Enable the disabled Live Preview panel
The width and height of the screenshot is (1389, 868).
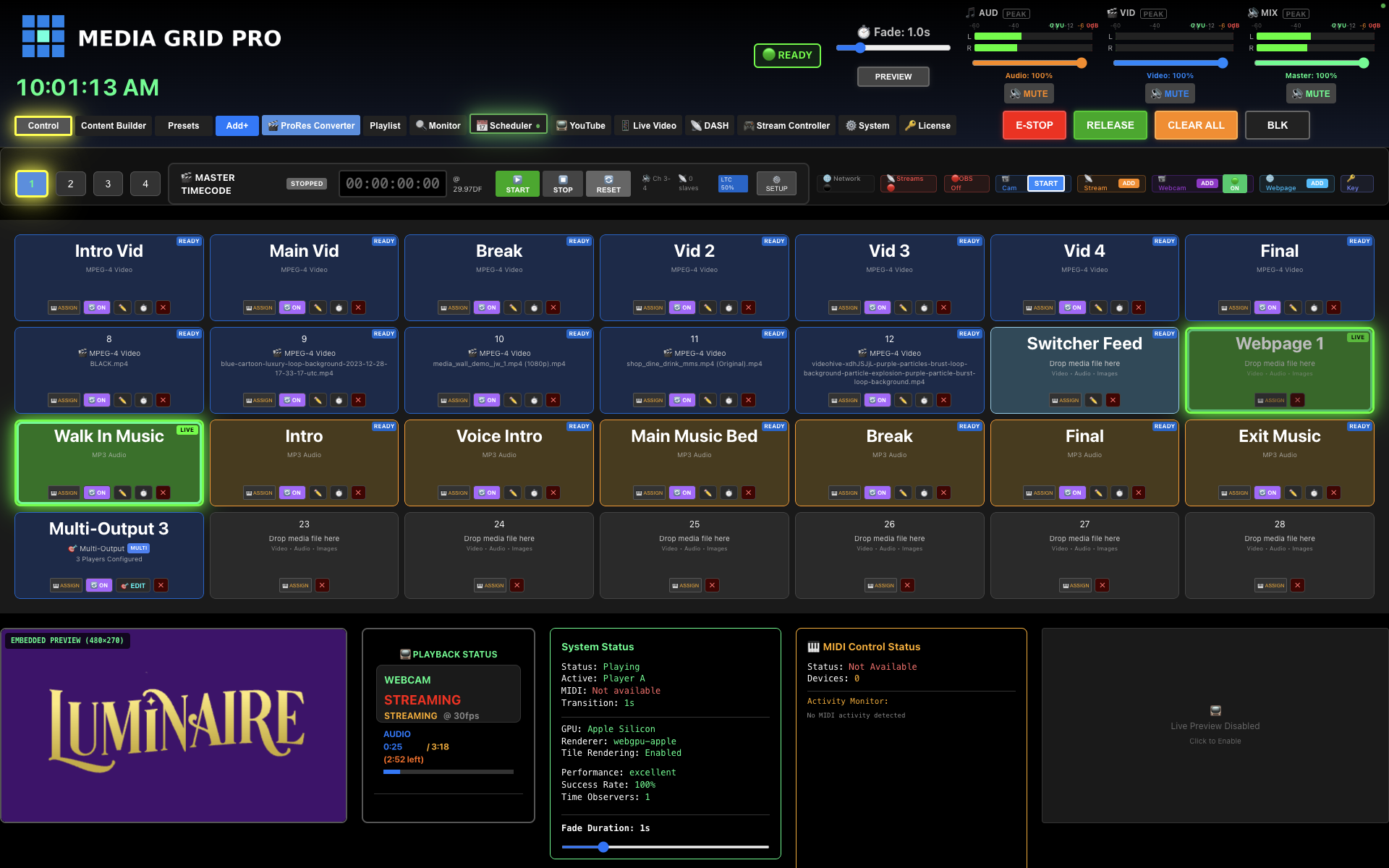[x=1215, y=726]
